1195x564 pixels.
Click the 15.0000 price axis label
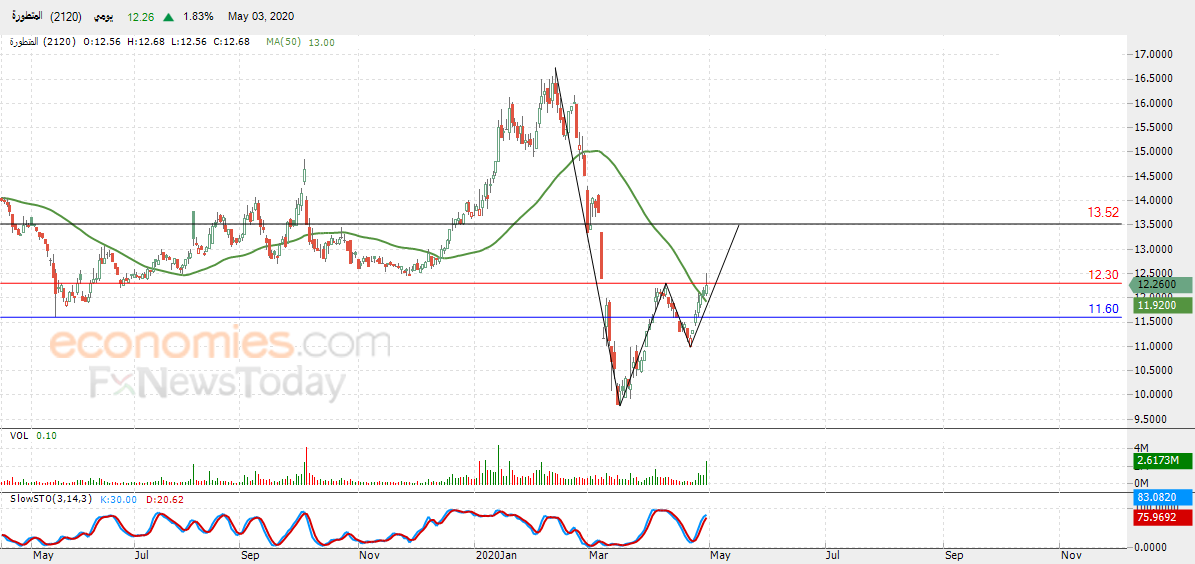point(1153,152)
